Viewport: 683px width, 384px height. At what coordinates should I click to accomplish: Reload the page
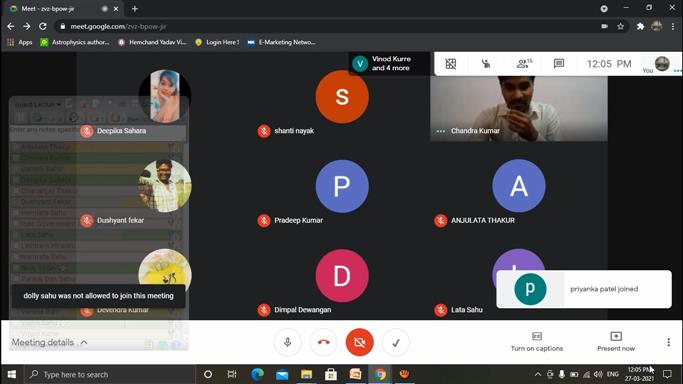click(x=43, y=27)
